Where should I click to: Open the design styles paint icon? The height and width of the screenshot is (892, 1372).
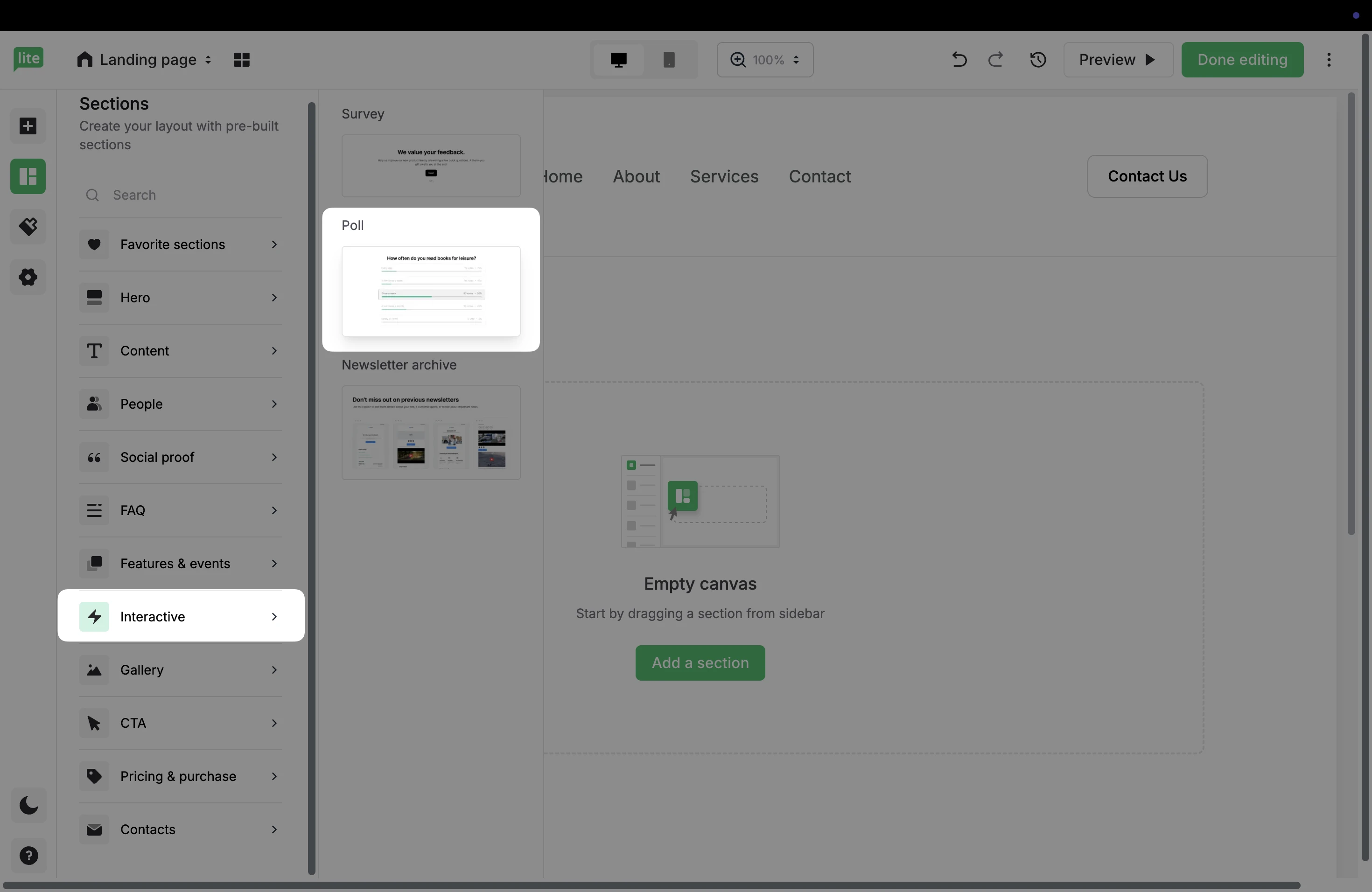[x=28, y=226]
